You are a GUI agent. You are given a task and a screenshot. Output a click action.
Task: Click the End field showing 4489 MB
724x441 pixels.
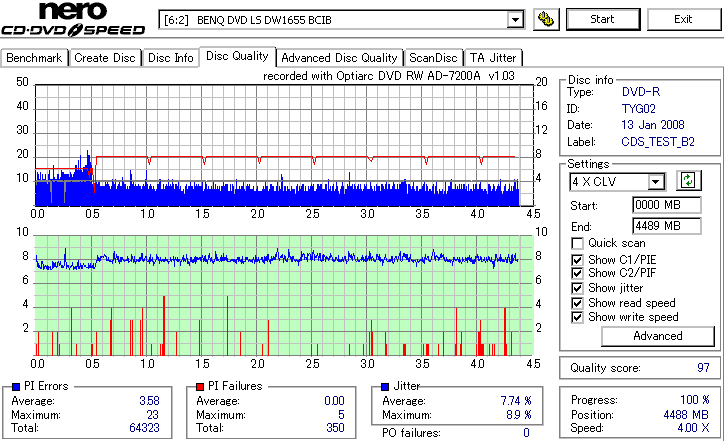666,226
